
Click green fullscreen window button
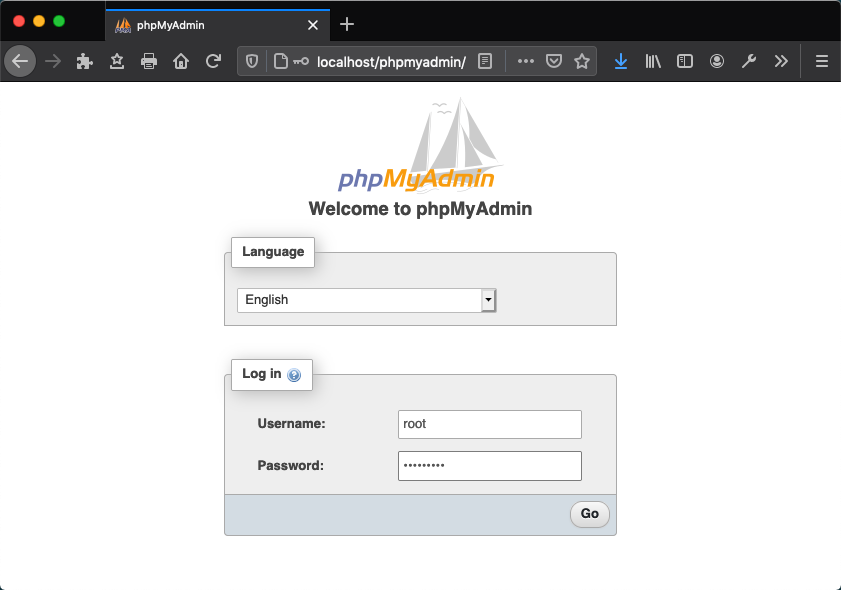coord(59,21)
